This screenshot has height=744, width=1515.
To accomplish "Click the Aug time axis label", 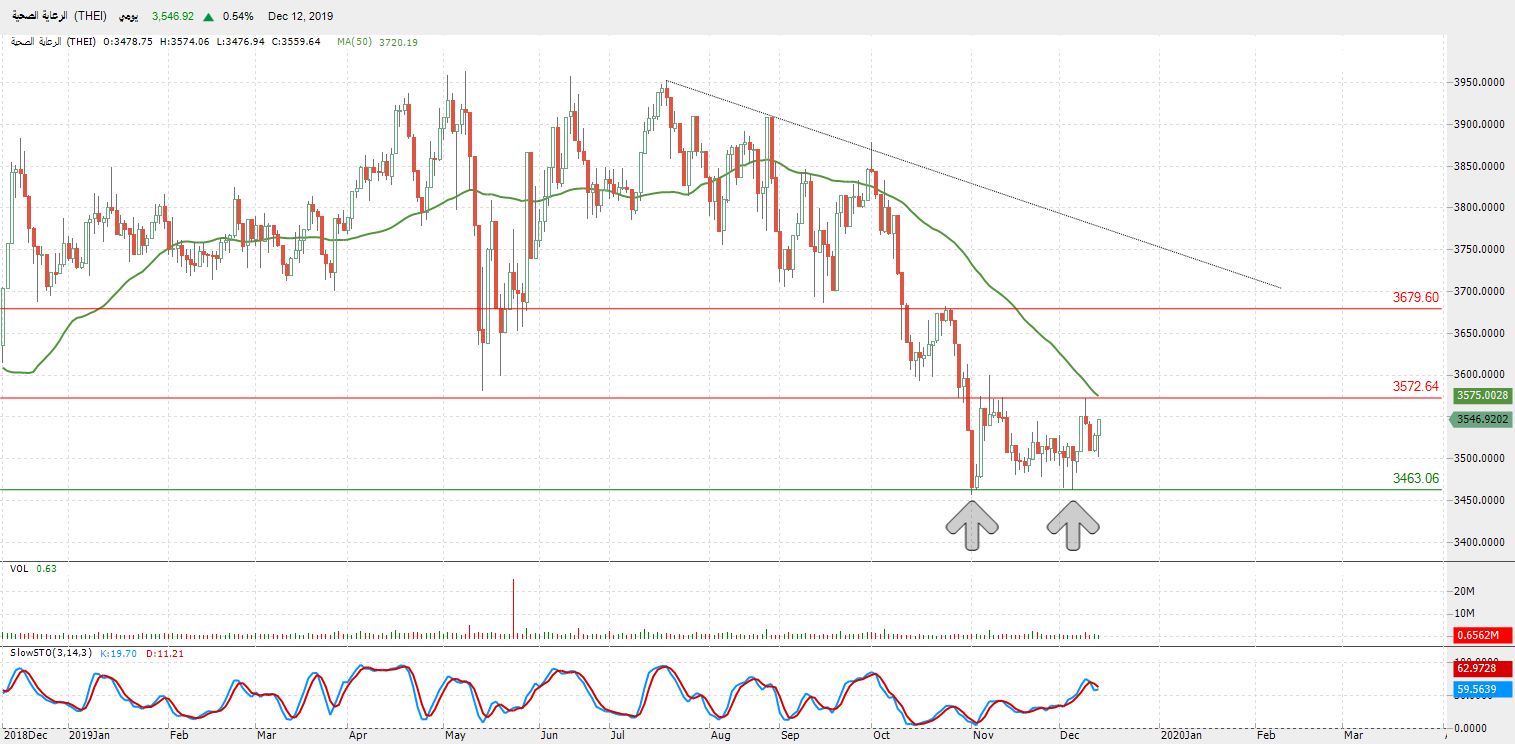I will point(721,735).
